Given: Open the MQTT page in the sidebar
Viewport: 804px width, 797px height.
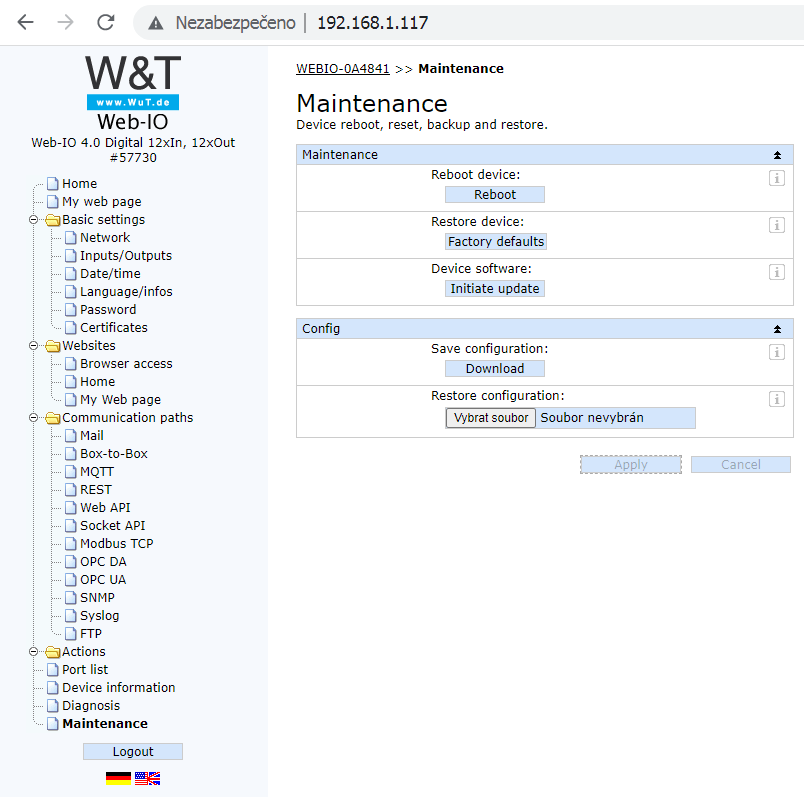Looking at the screenshot, I should tap(95, 471).
